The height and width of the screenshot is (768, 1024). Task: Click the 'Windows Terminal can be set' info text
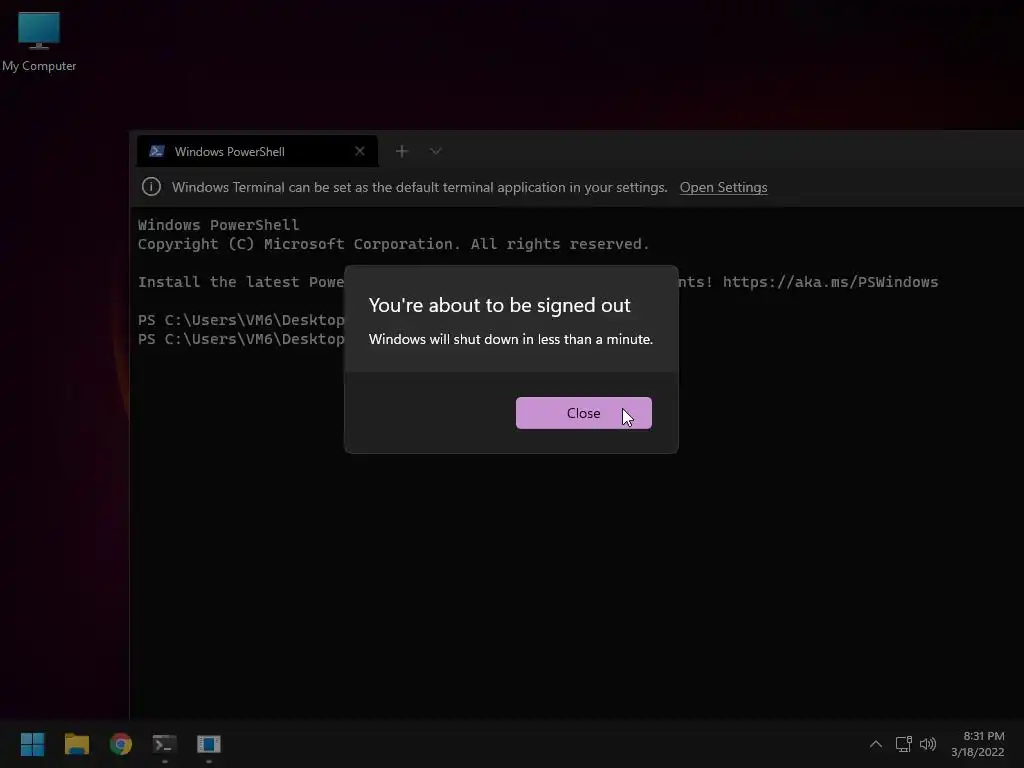coord(419,187)
